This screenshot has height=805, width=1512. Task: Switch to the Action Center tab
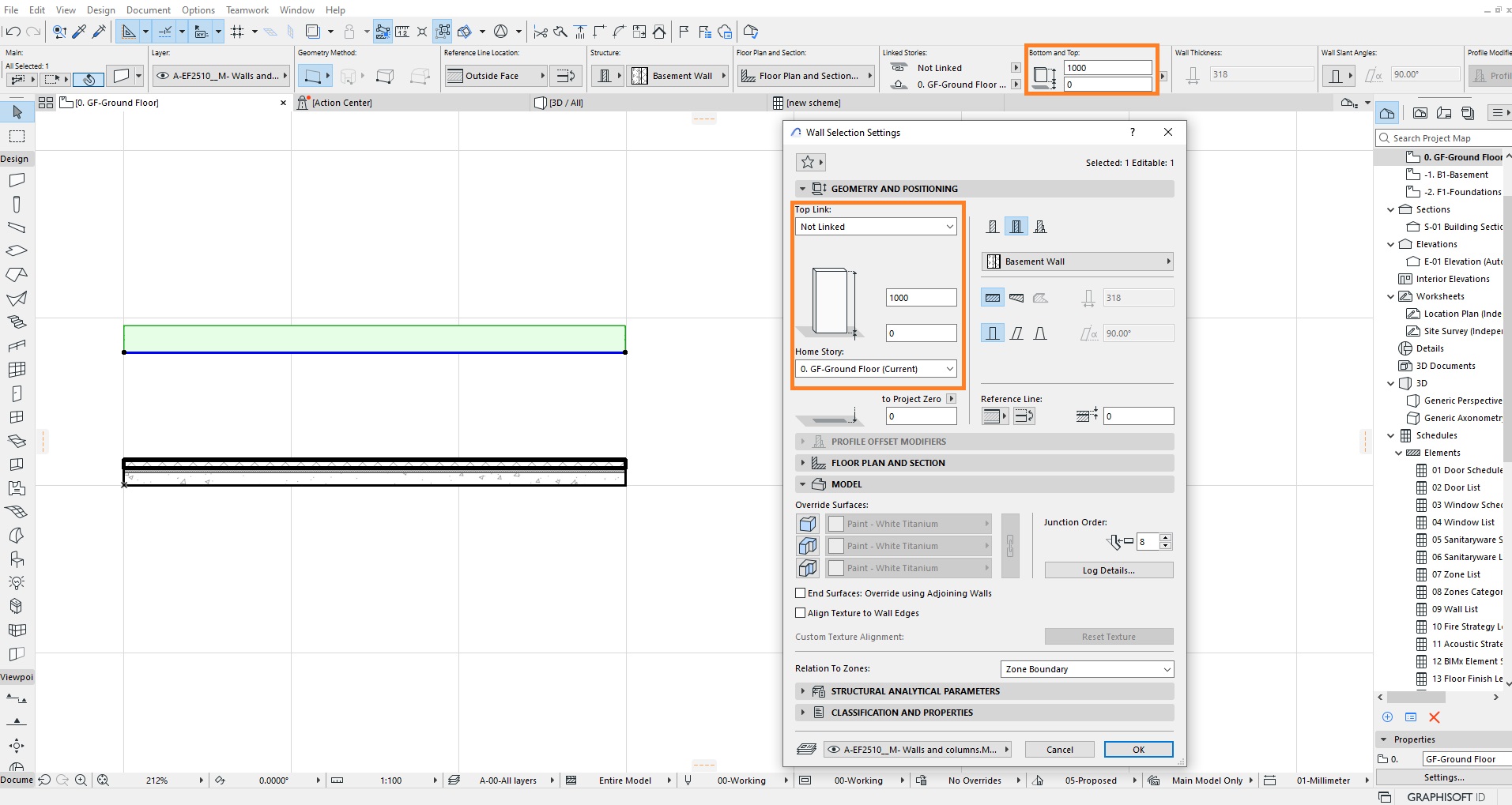point(341,103)
